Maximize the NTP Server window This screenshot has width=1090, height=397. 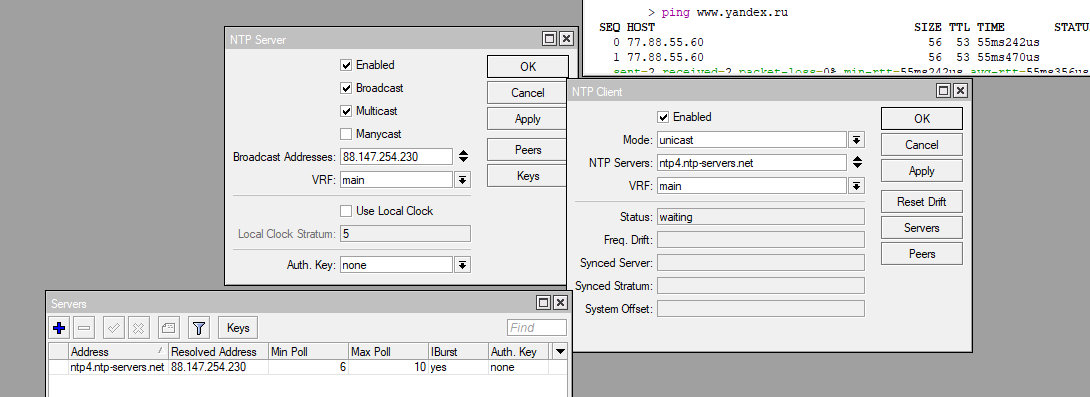point(550,39)
